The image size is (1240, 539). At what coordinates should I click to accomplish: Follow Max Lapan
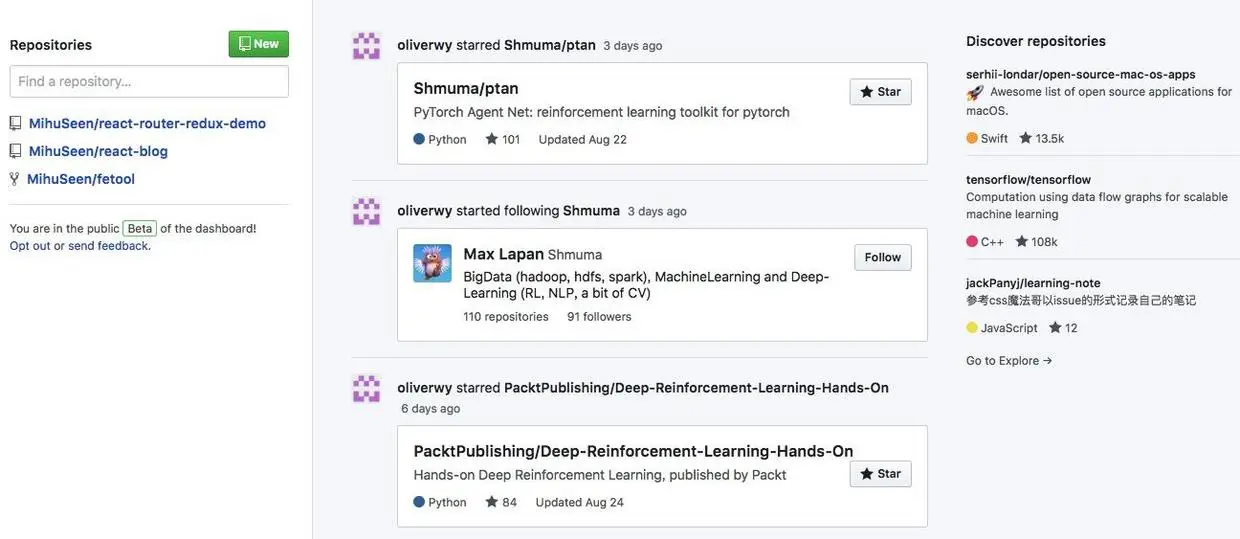[x=882, y=257]
